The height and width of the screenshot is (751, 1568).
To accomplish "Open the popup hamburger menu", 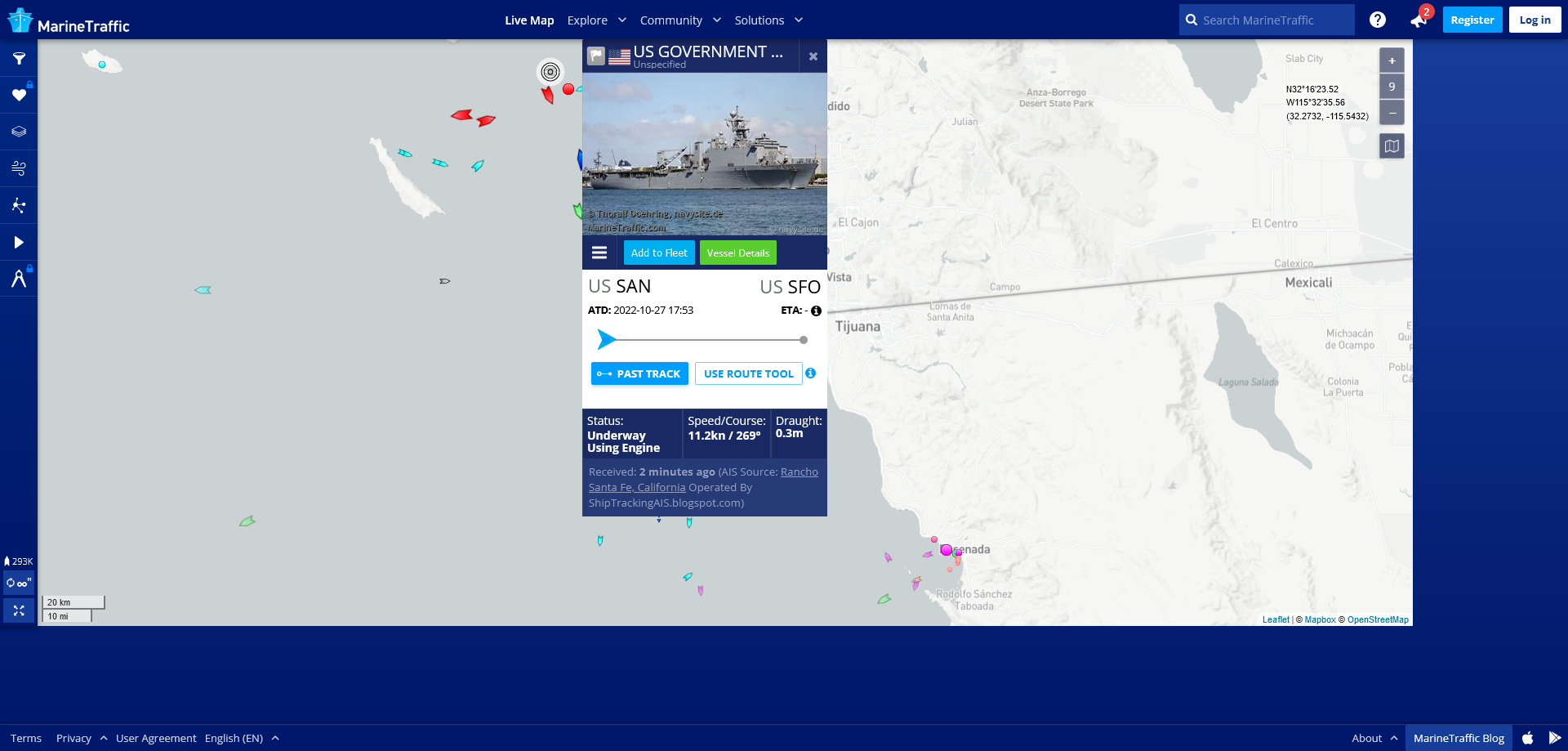I will 599,253.
